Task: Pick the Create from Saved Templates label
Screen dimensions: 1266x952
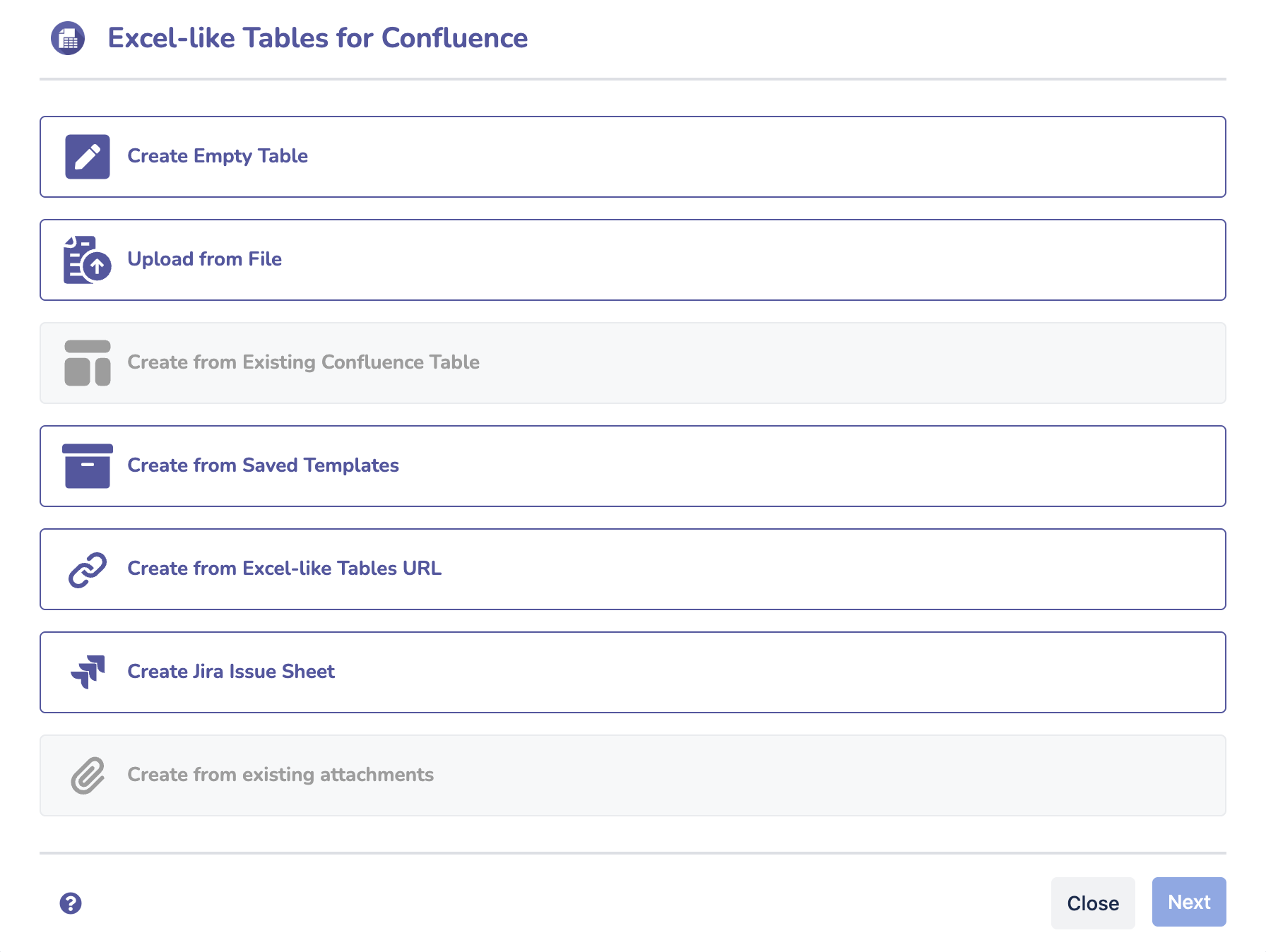Action: click(x=263, y=465)
